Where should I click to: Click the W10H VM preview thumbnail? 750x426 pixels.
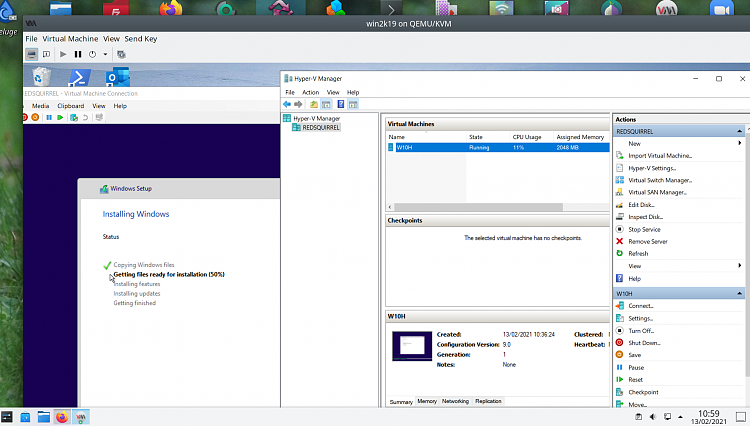click(x=412, y=346)
